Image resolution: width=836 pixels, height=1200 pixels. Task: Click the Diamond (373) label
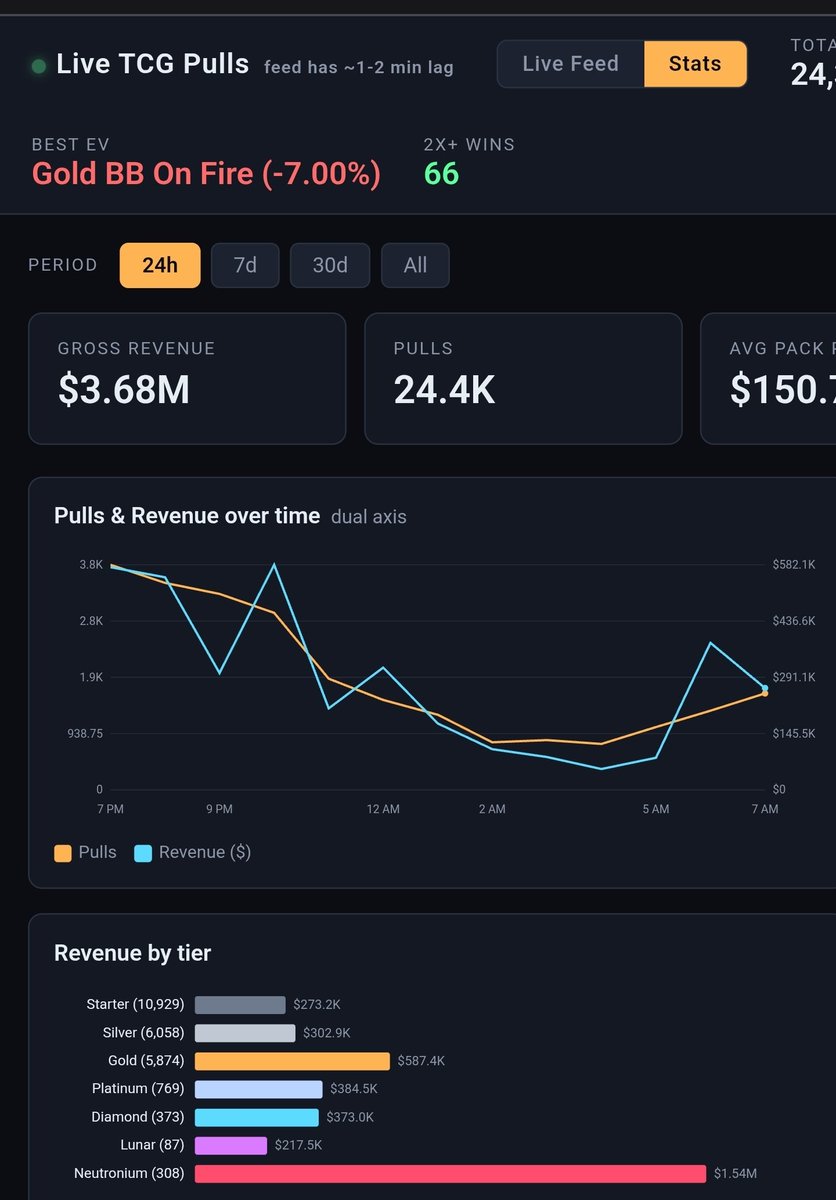(137, 1117)
